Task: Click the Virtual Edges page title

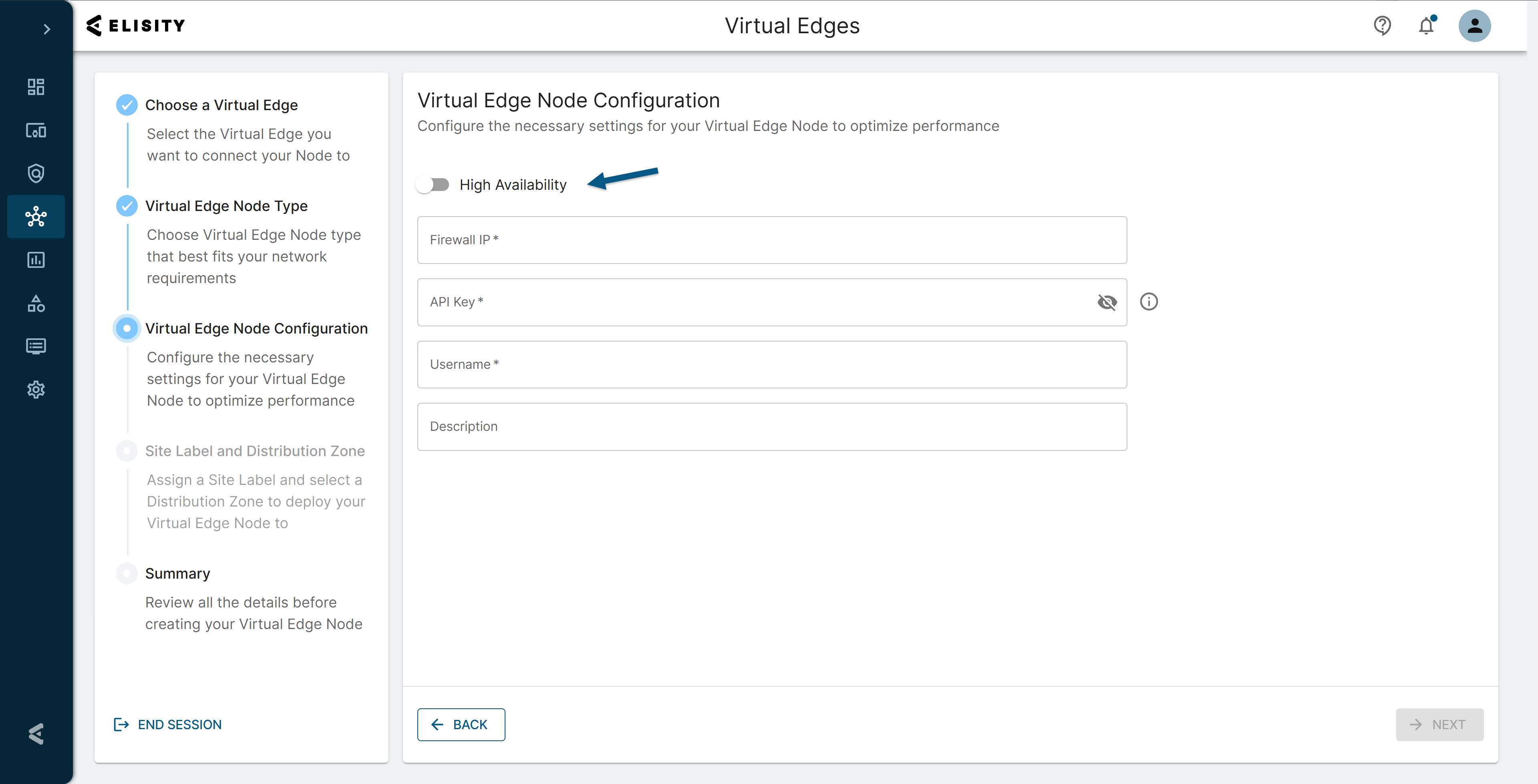Action: pyautogui.click(x=792, y=26)
